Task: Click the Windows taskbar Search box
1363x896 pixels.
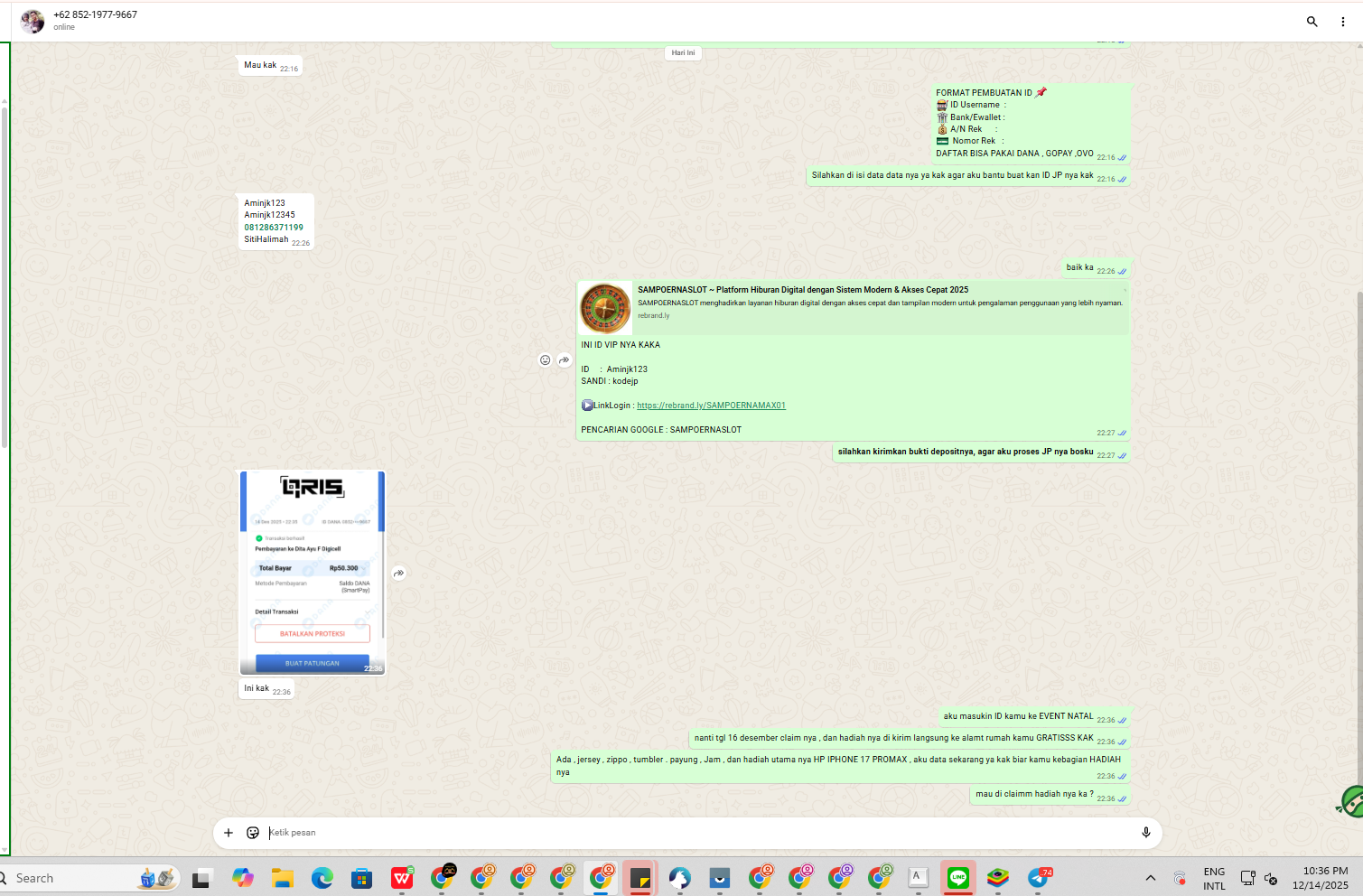Action: (90, 878)
